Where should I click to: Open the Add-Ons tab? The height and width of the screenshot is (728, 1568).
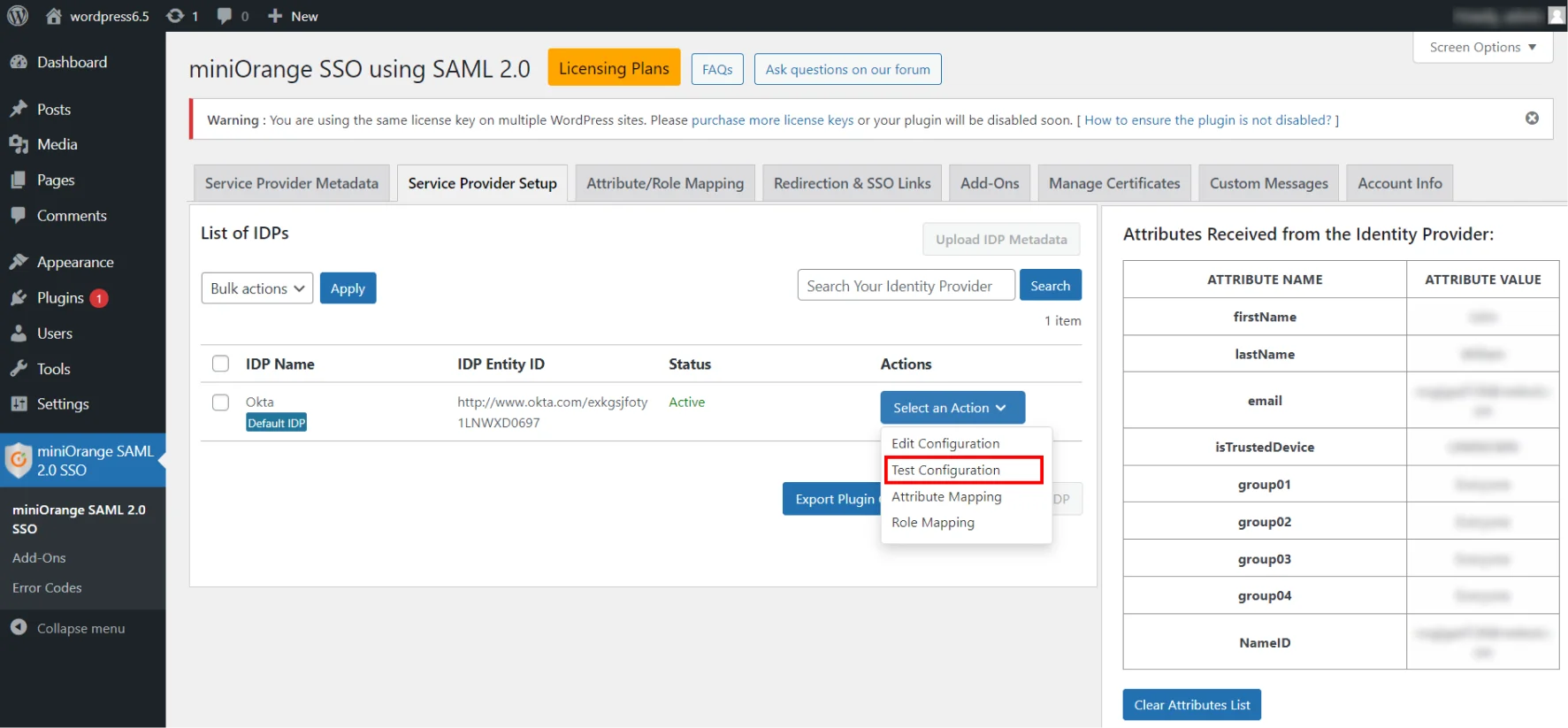(990, 183)
